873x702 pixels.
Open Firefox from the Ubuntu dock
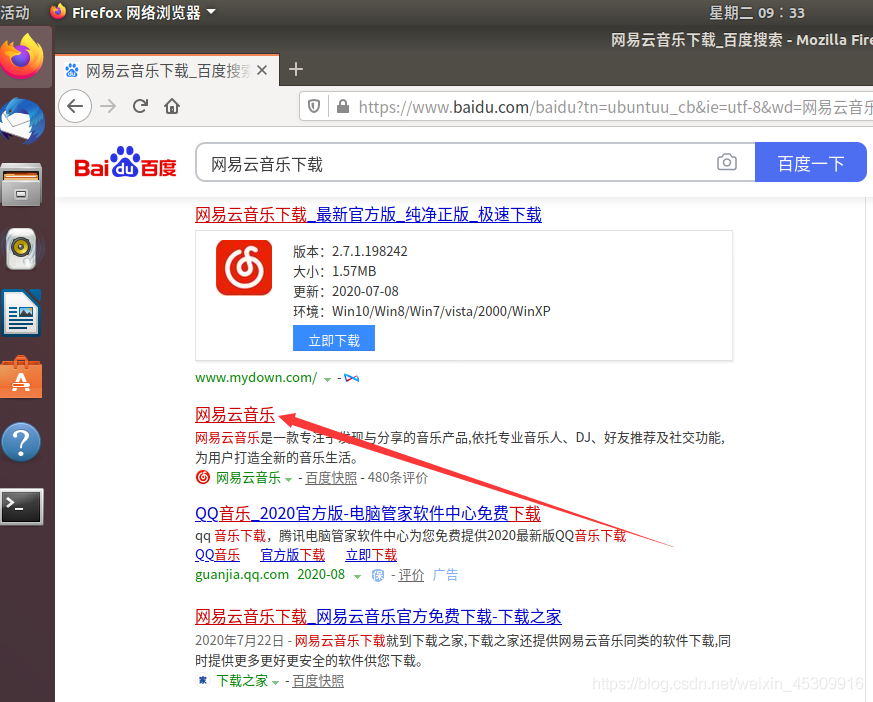22,57
